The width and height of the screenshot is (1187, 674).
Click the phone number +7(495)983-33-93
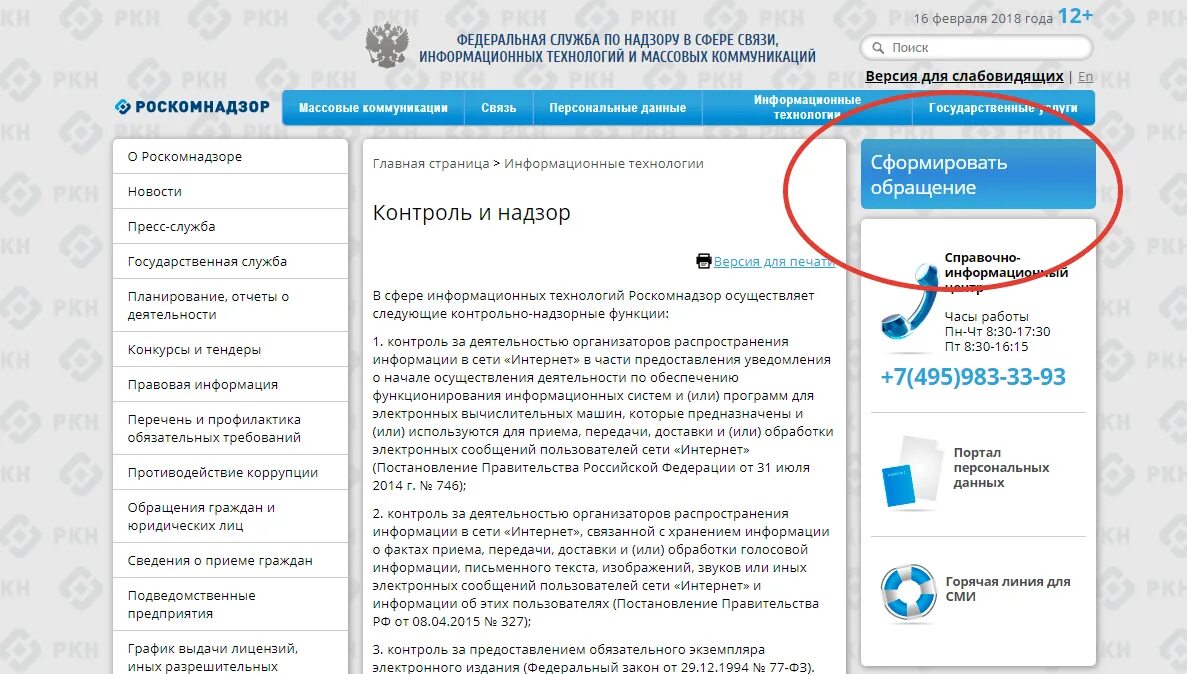tap(973, 376)
